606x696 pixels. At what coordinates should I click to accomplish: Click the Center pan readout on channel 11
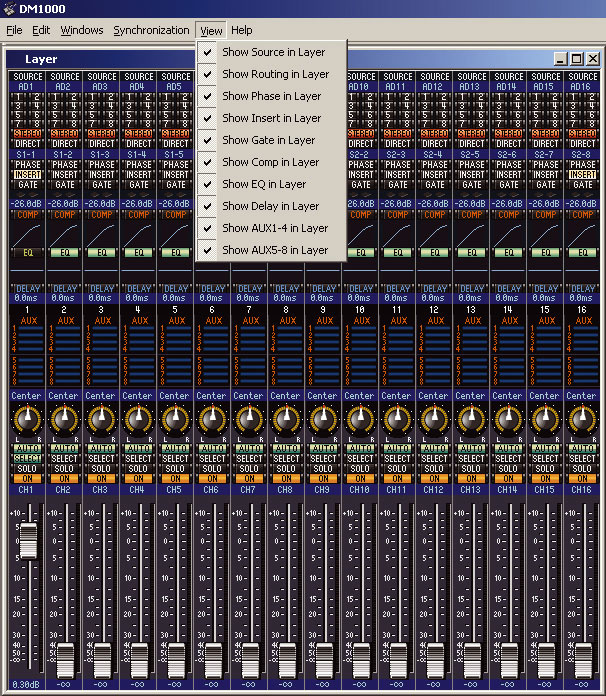point(396,395)
